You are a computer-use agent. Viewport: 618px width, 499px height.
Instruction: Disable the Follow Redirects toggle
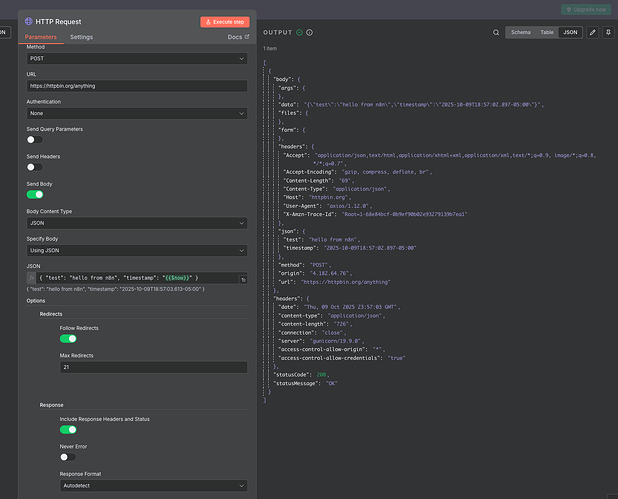[68, 338]
